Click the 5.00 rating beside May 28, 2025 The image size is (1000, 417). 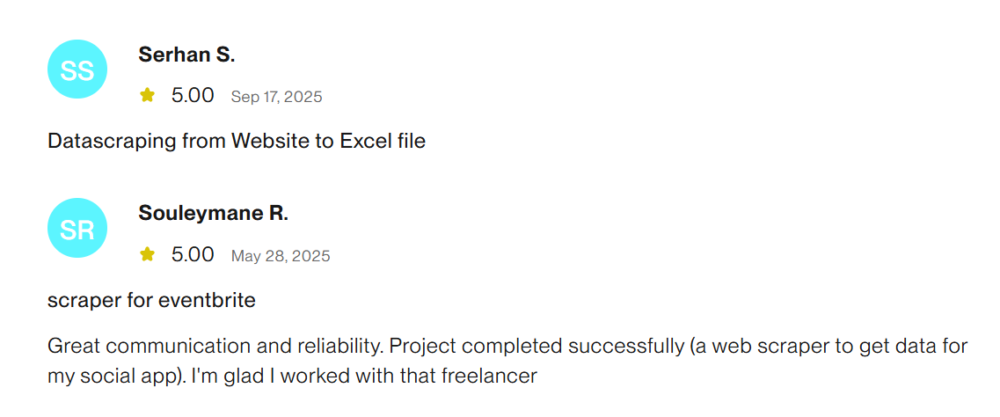click(x=192, y=255)
